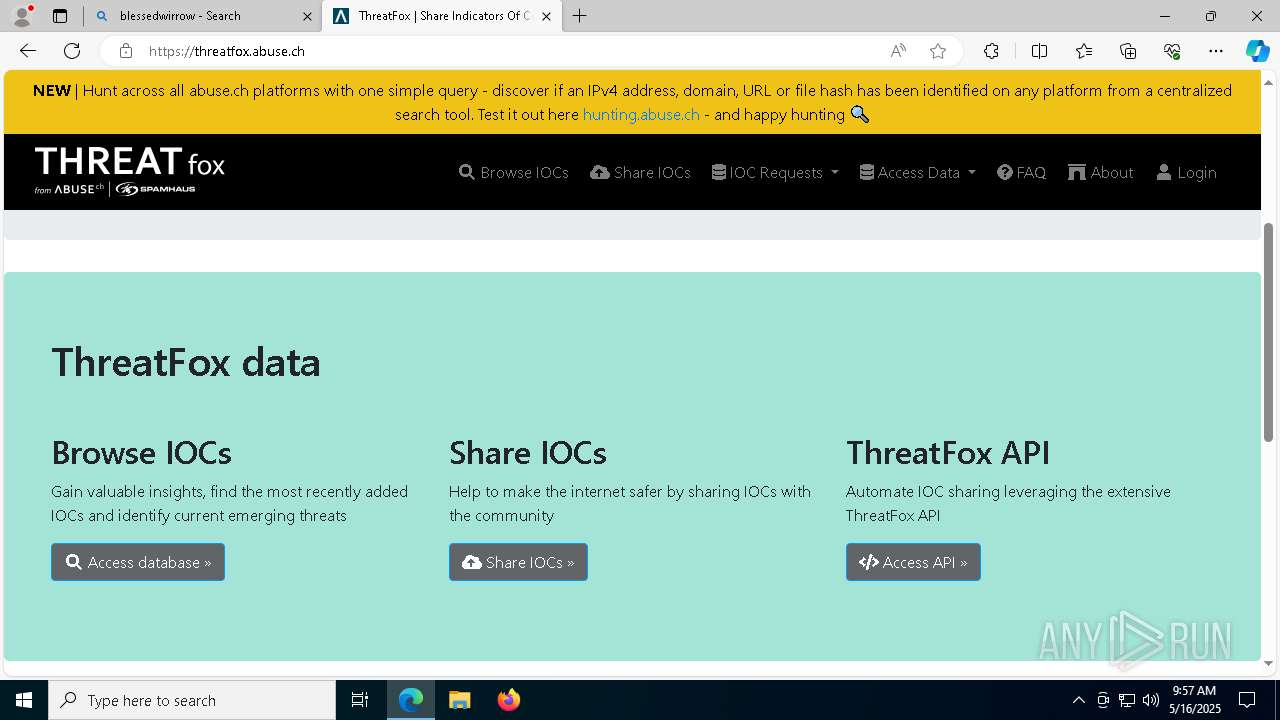Open the volume tray icon
Viewport: 1280px width, 720px height.
click(1151, 700)
